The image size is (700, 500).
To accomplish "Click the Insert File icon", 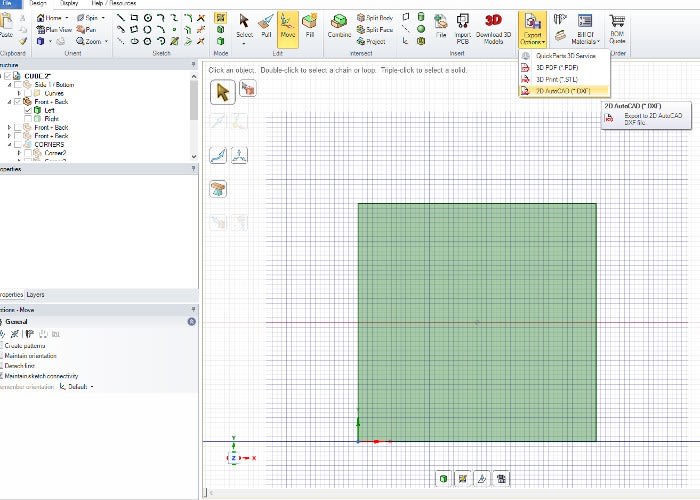I will pos(441,25).
